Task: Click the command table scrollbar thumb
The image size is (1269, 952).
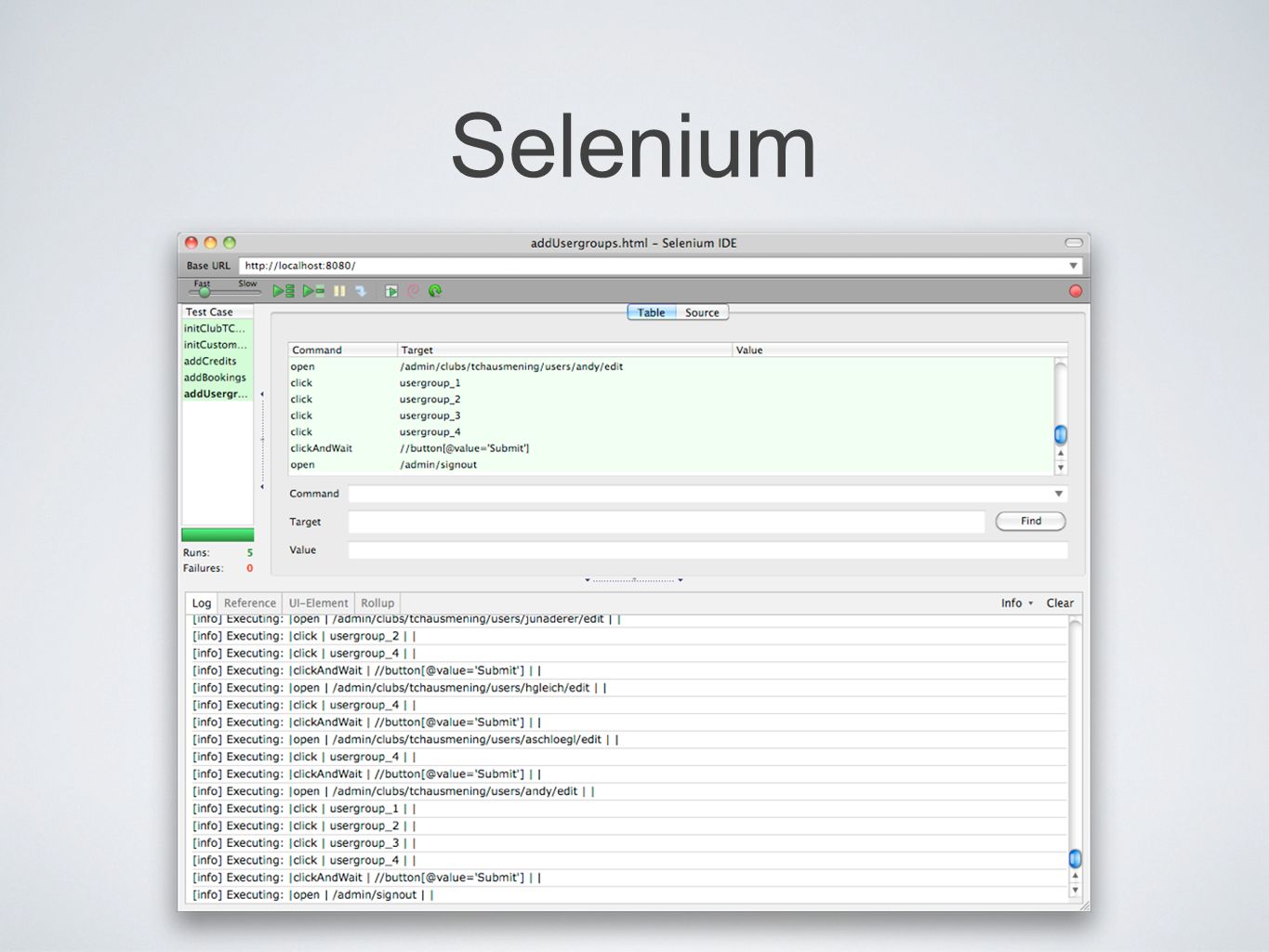Action: click(1061, 434)
